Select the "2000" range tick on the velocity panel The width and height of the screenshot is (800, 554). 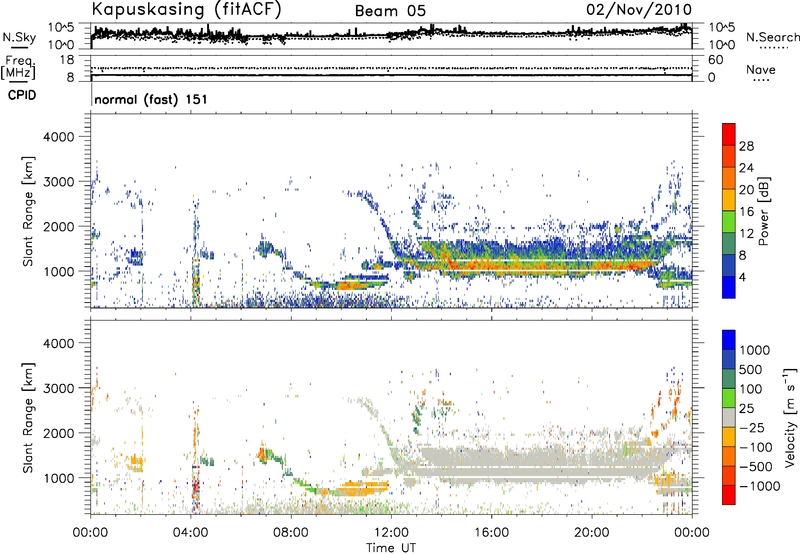[58, 433]
